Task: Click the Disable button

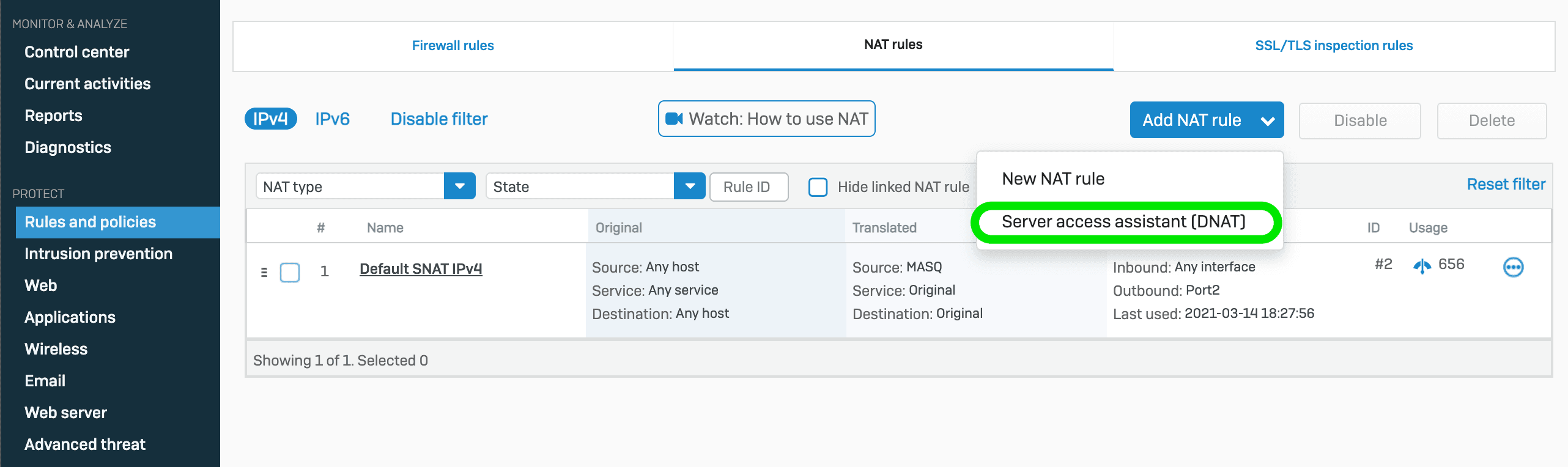Action: 1360,120
